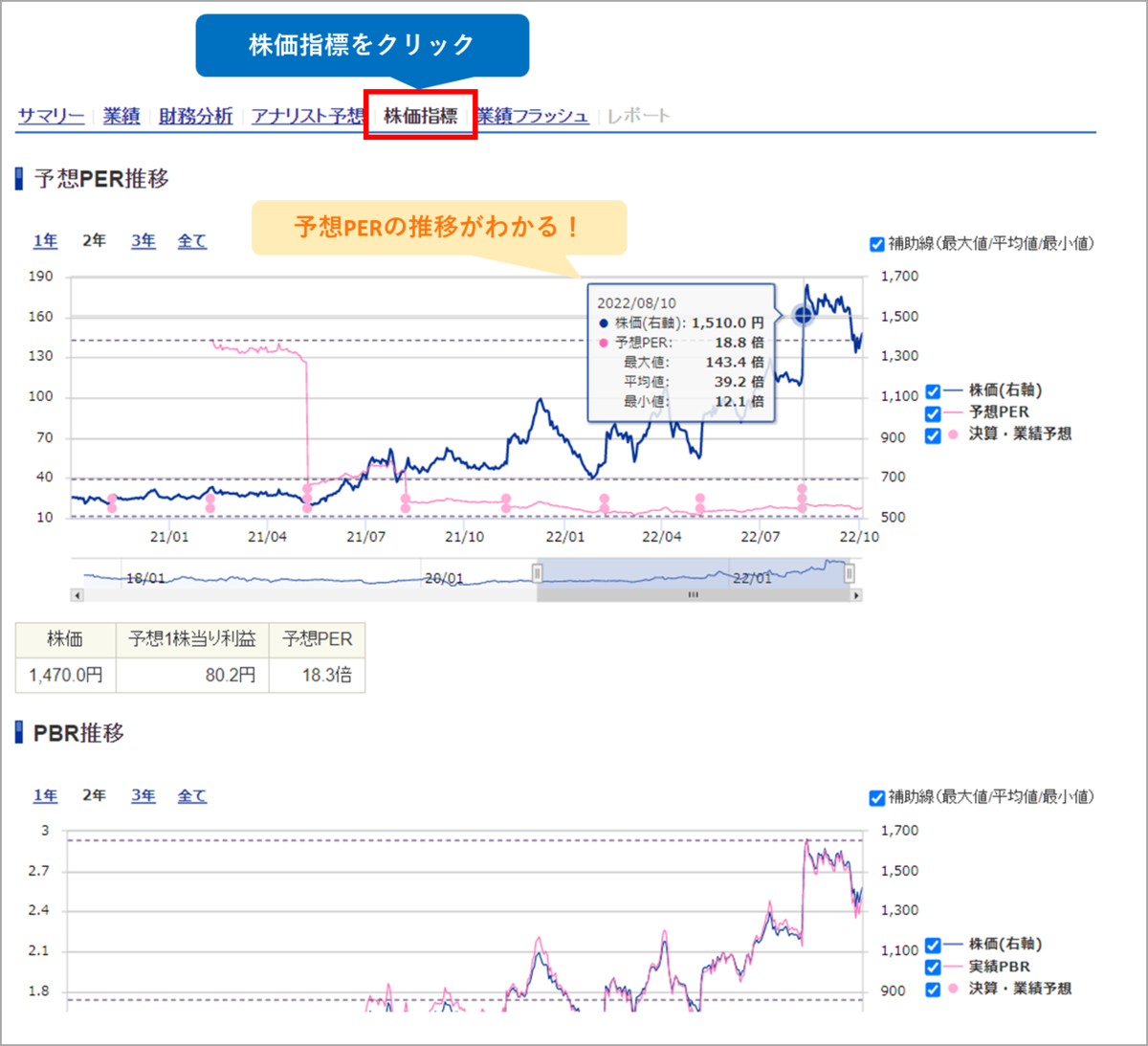Select 1年 range for the PER chart
1148x1046 pixels.
tap(45, 241)
